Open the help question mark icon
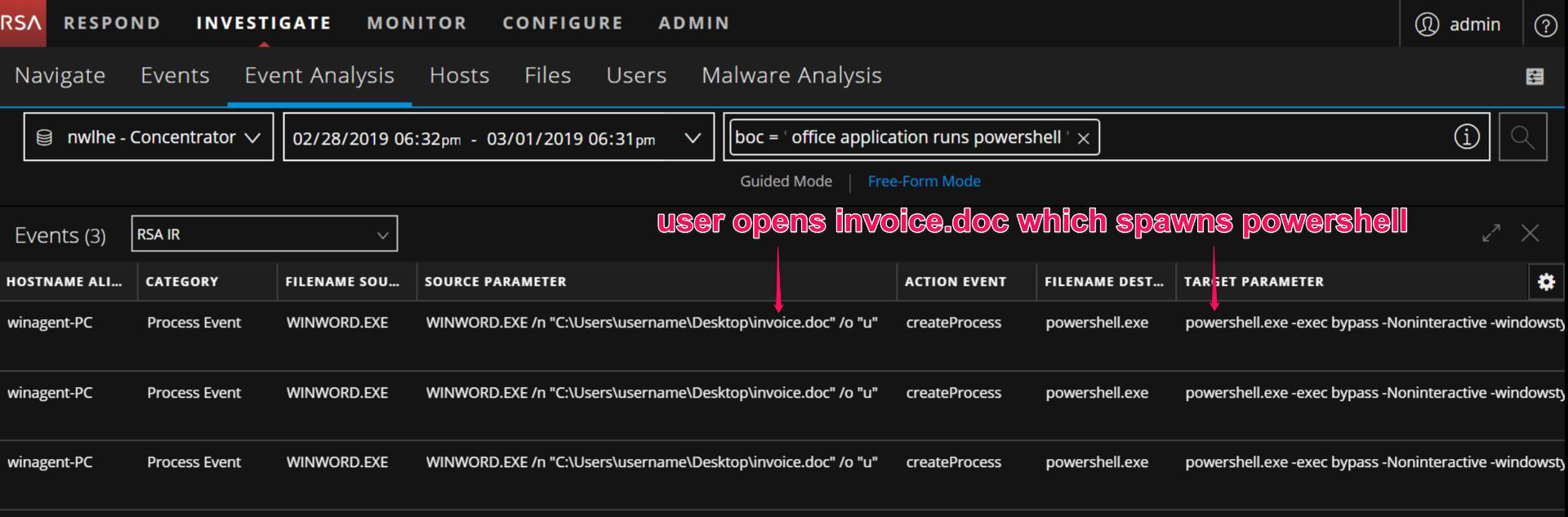 pos(1545,25)
